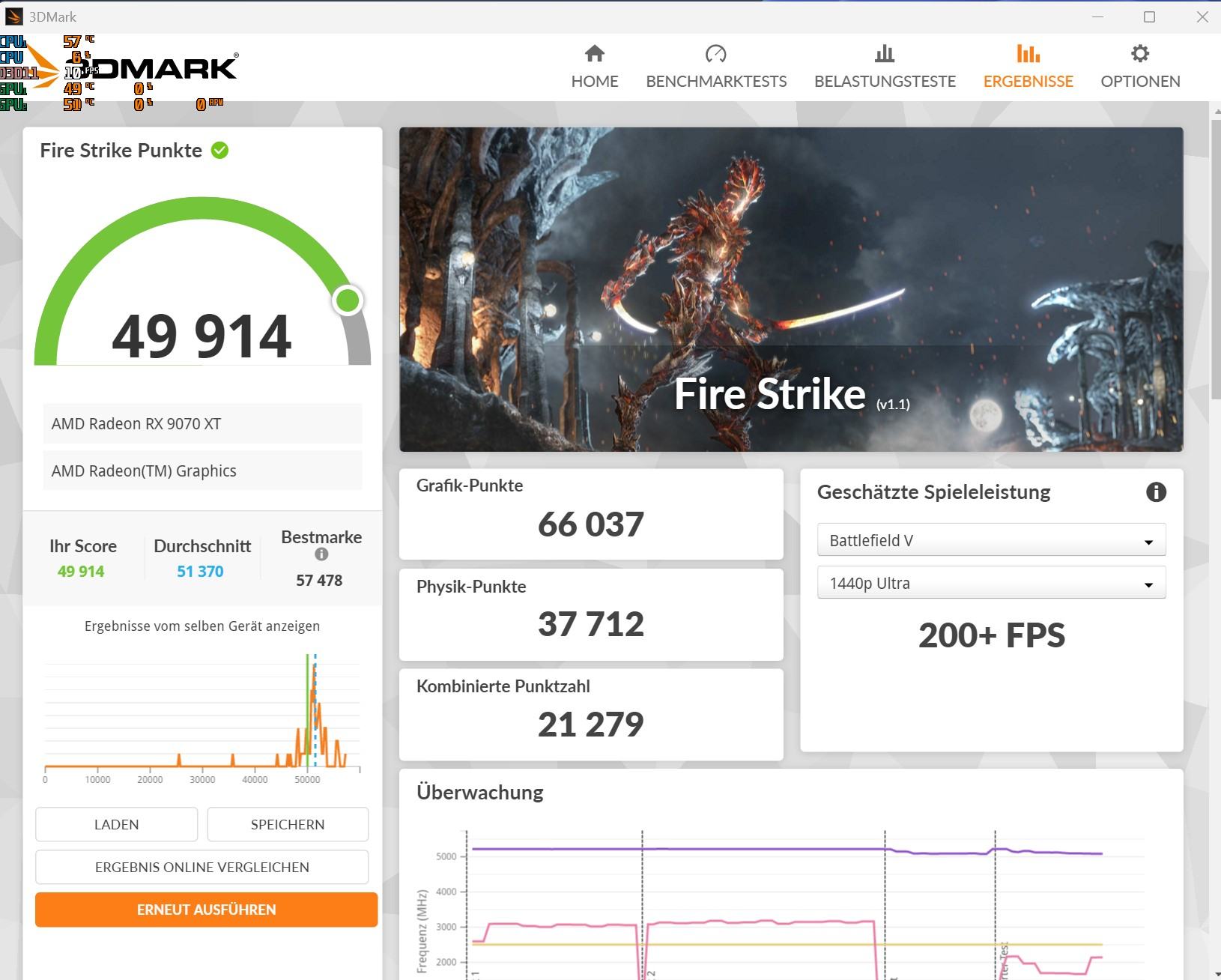Open the BELASTUNGSTESTE tab
Screen dimensions: 1221x980
click(x=885, y=67)
